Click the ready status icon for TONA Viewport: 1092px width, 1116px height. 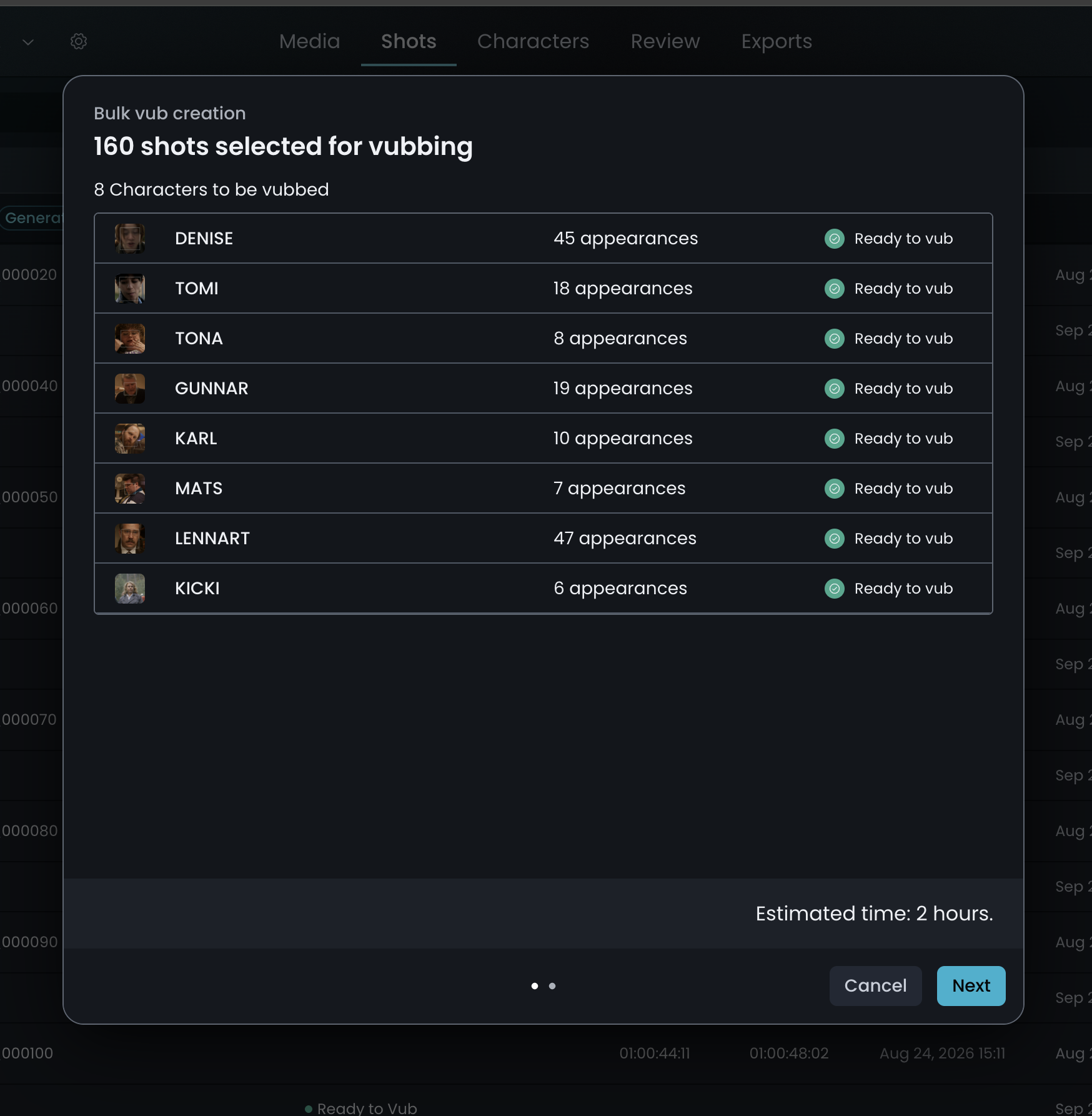click(835, 339)
